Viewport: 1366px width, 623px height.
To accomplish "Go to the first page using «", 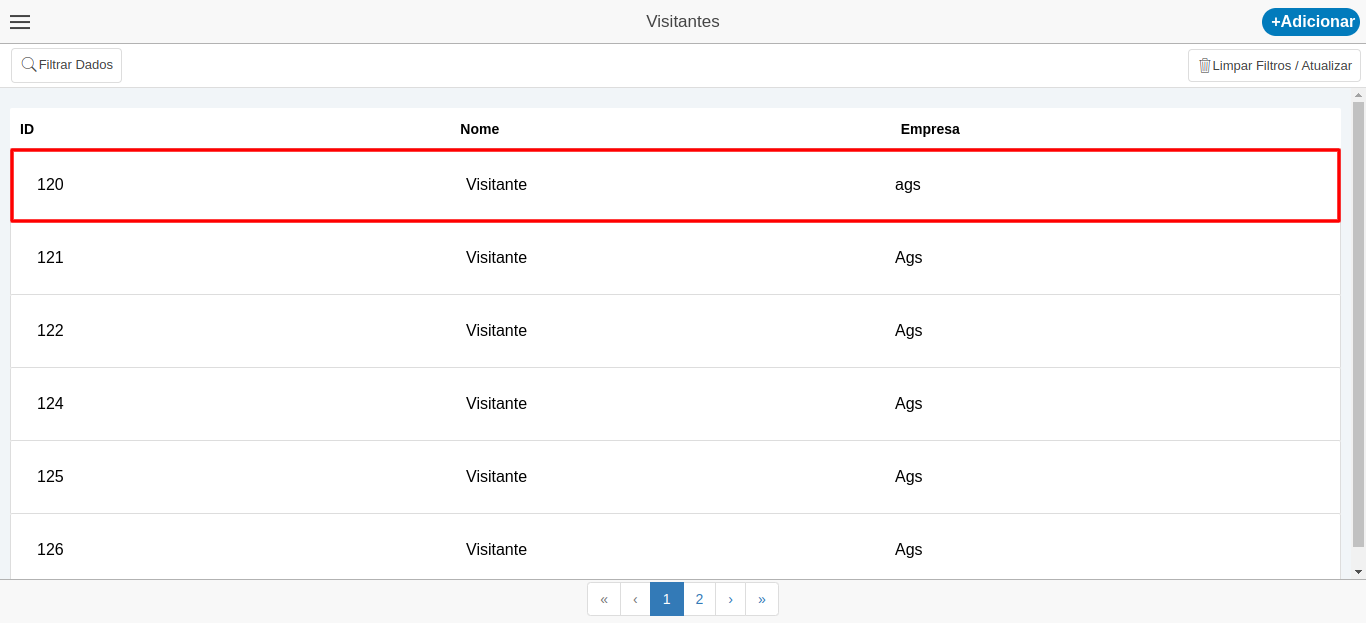I will [x=604, y=599].
